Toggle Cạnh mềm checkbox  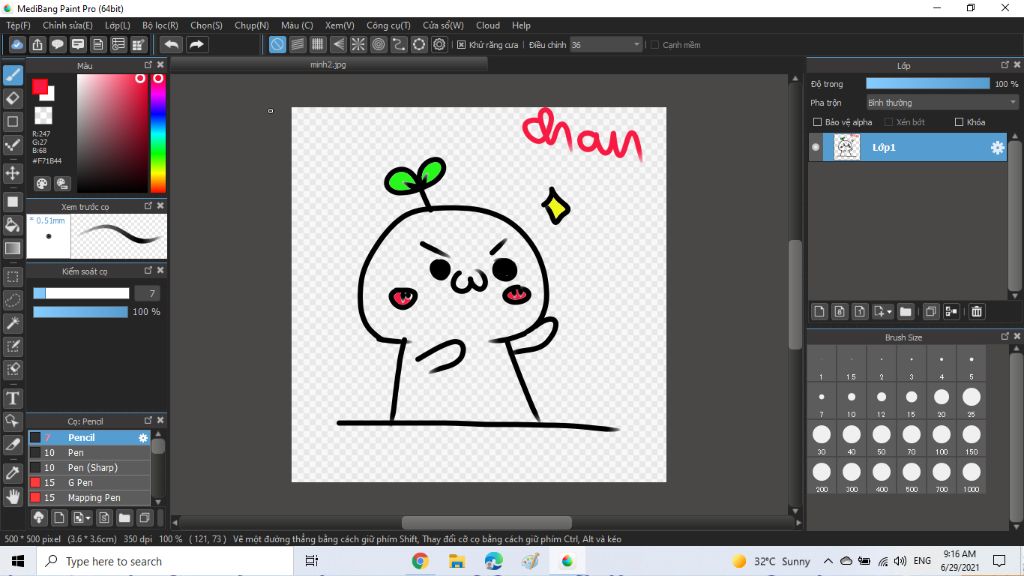654,45
